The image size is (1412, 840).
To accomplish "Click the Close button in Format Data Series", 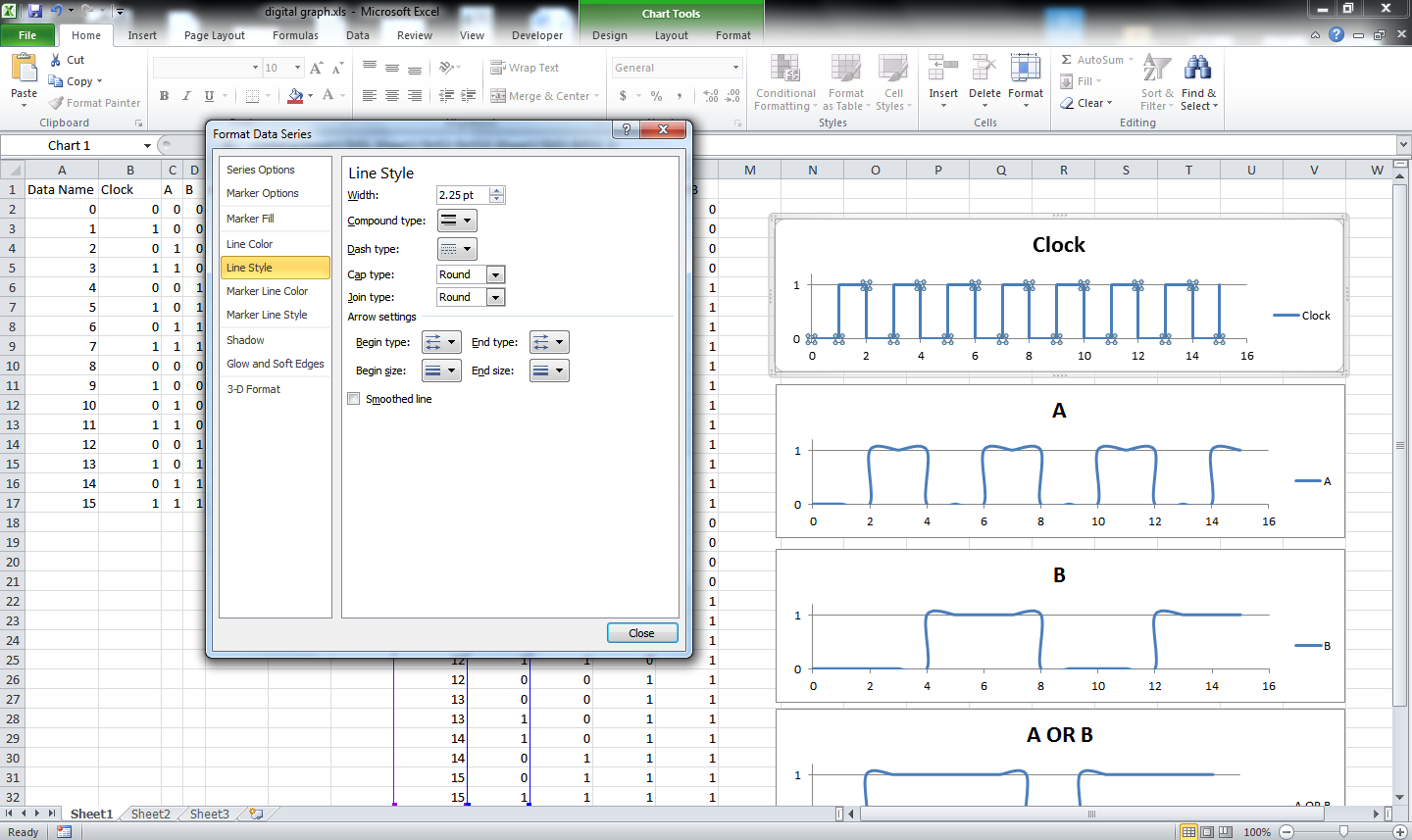I will coord(642,632).
